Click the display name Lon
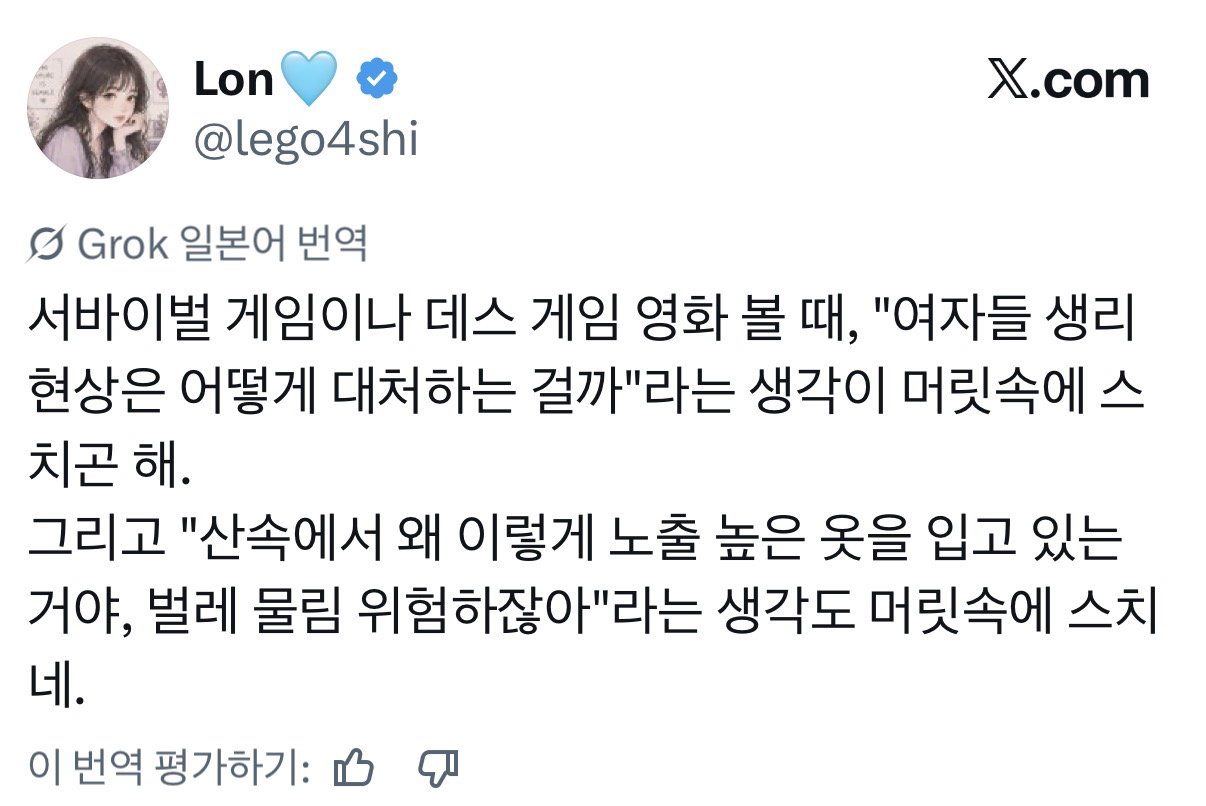The height and width of the screenshot is (806, 1206). 234,80
